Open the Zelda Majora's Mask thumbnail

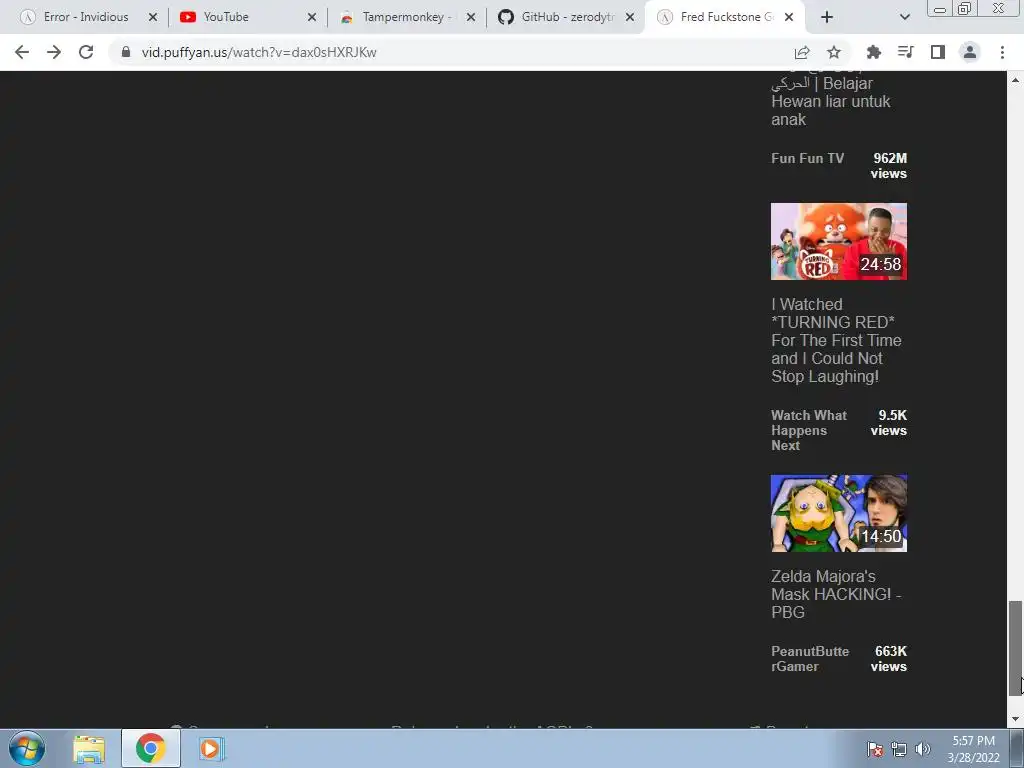tap(839, 513)
